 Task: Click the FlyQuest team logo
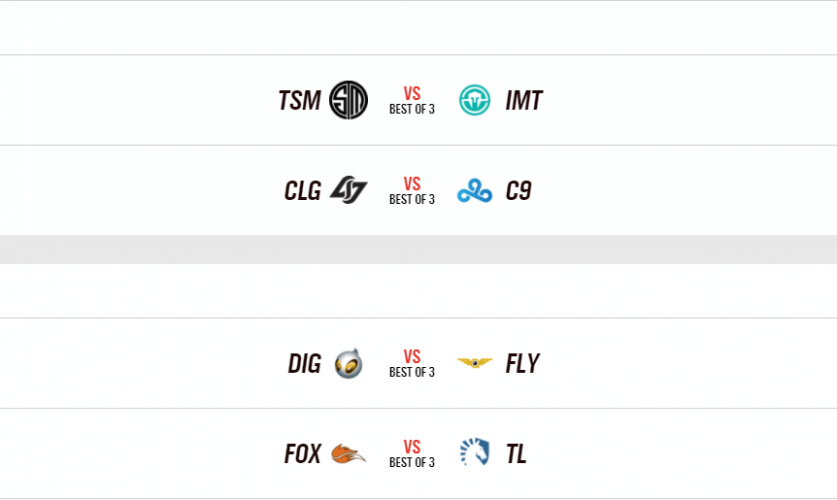[474, 363]
